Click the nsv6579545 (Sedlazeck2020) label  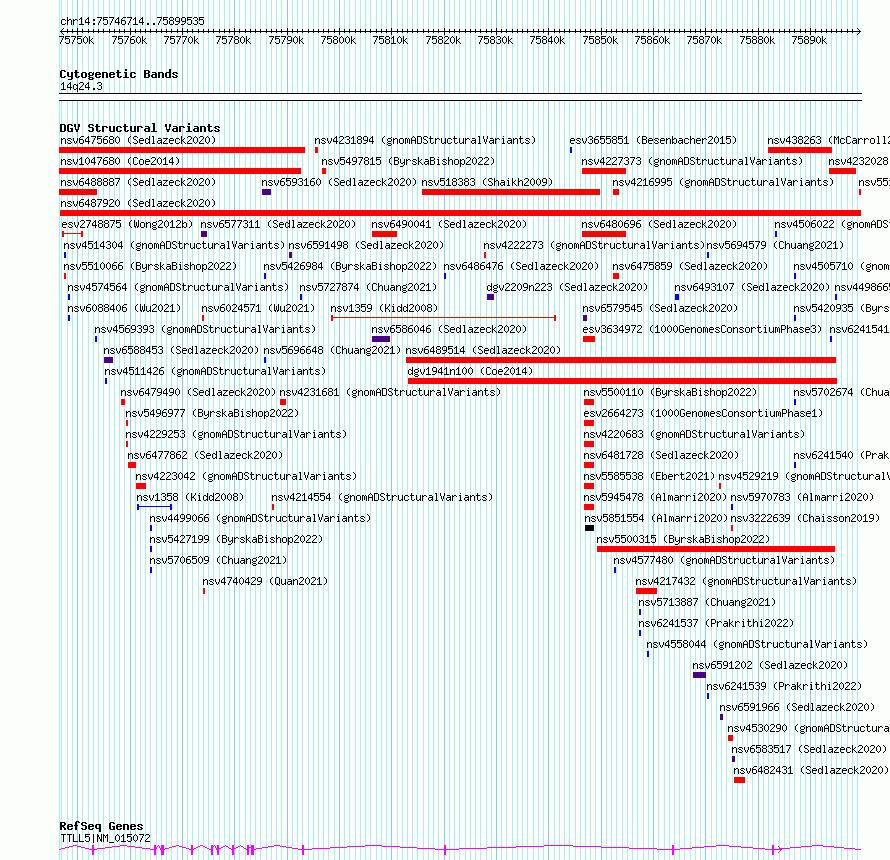click(x=660, y=308)
